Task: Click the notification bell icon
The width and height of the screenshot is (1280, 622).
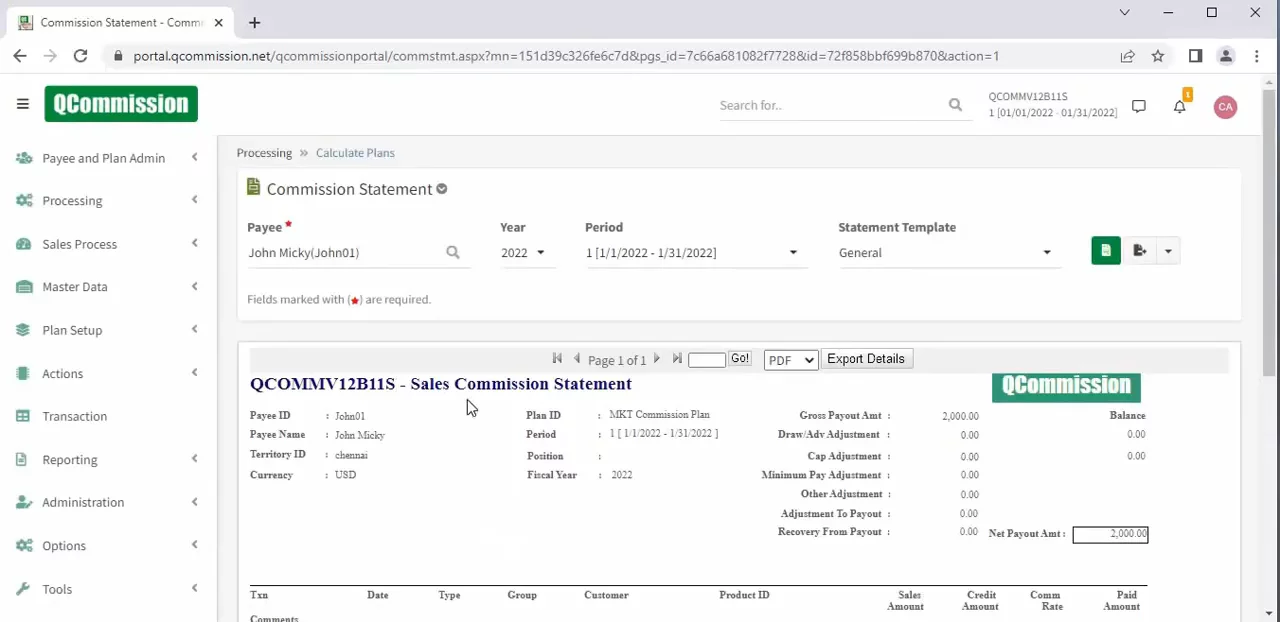Action: 1180,106
